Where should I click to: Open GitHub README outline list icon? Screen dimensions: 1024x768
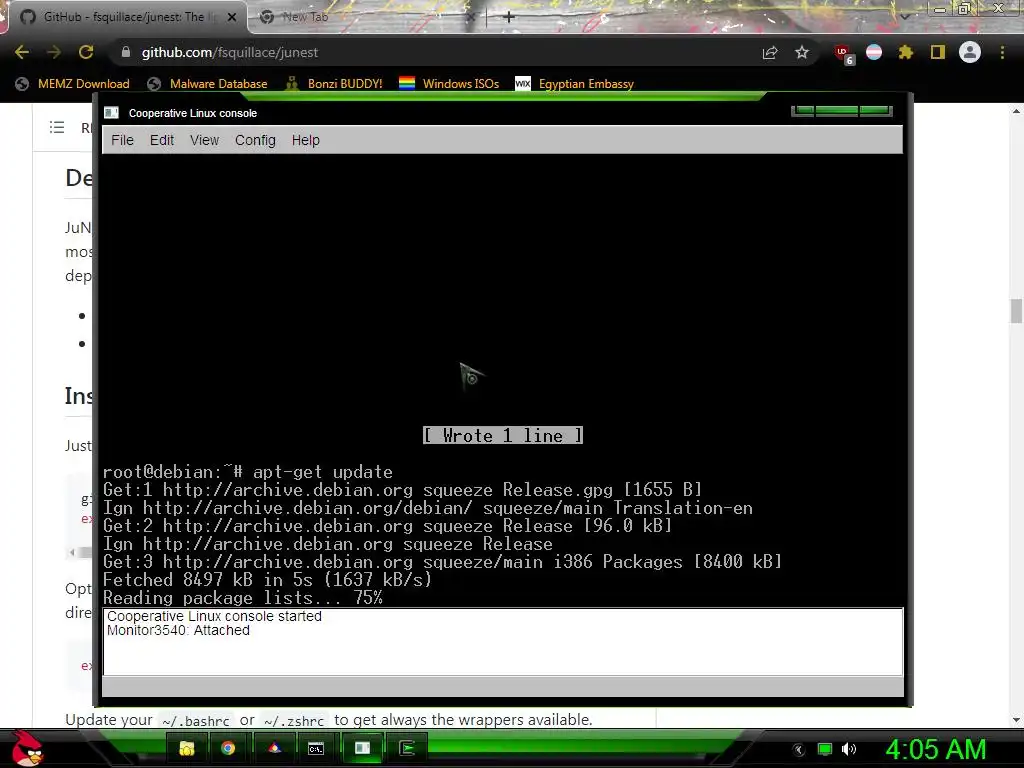[57, 127]
